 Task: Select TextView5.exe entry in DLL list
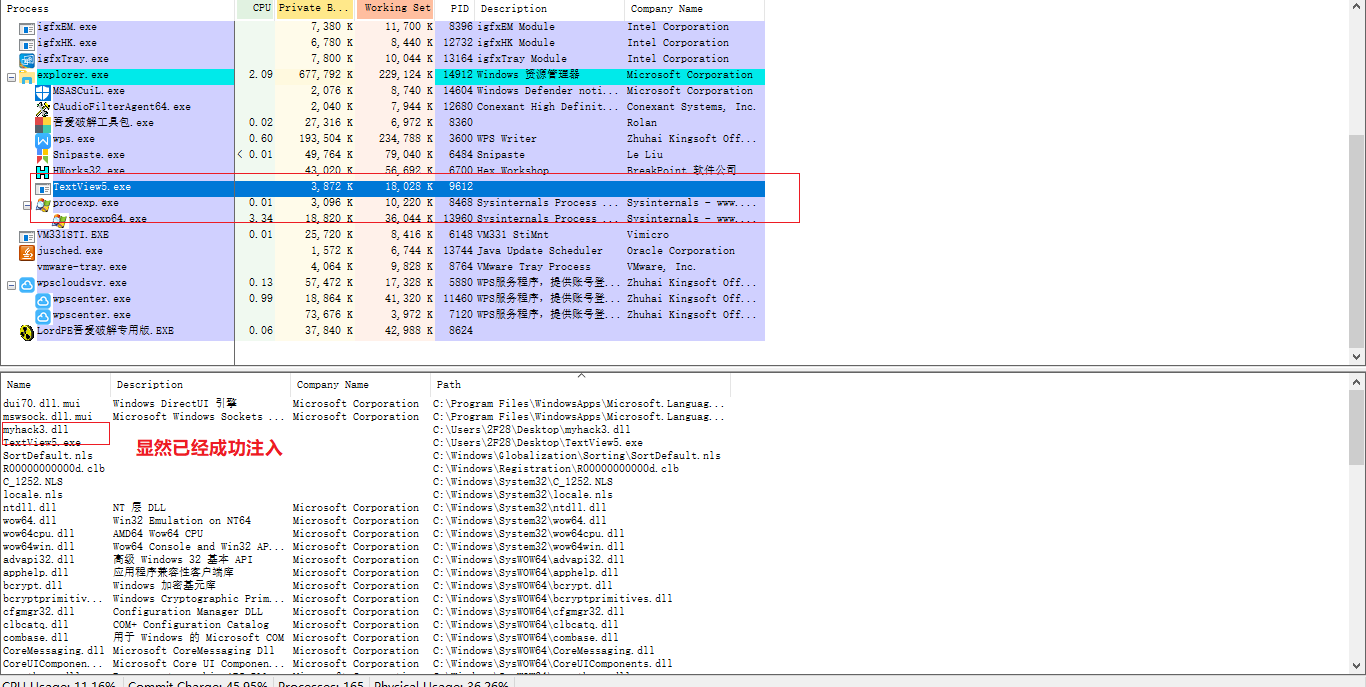pyautogui.click(x=42, y=442)
